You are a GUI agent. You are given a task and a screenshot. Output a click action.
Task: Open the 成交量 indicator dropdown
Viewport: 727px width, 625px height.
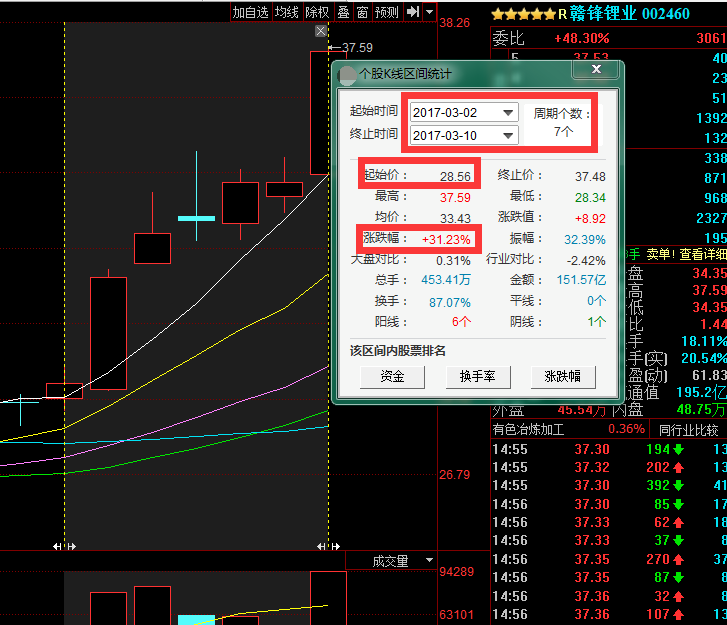(x=429, y=561)
